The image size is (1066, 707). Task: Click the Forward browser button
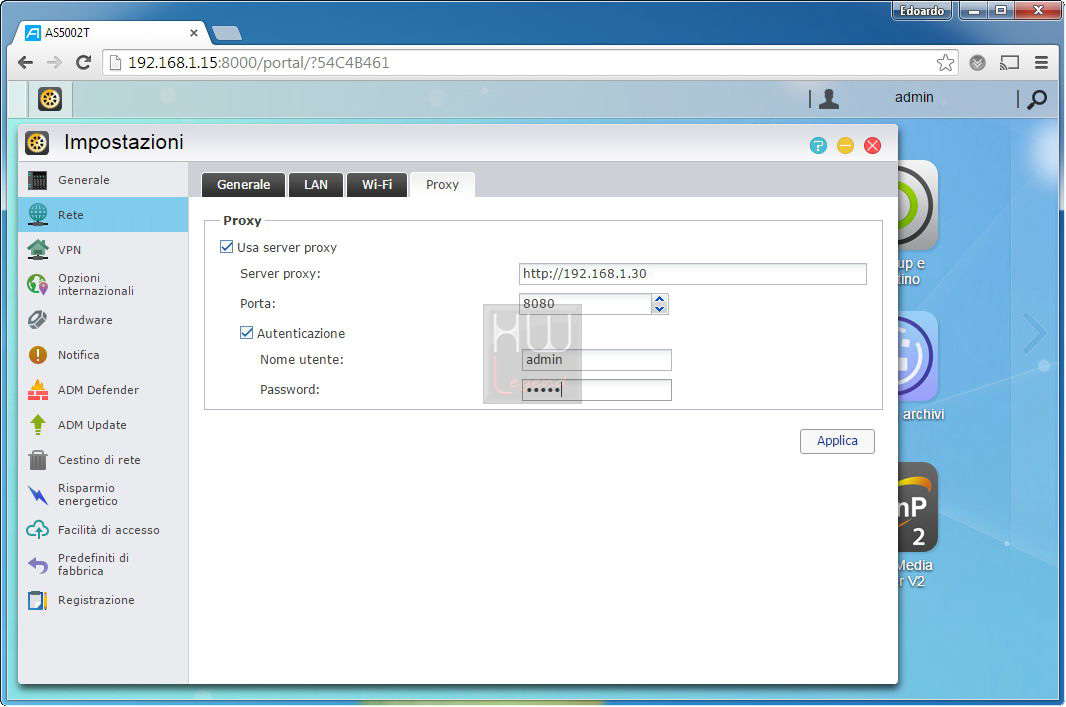[54, 63]
